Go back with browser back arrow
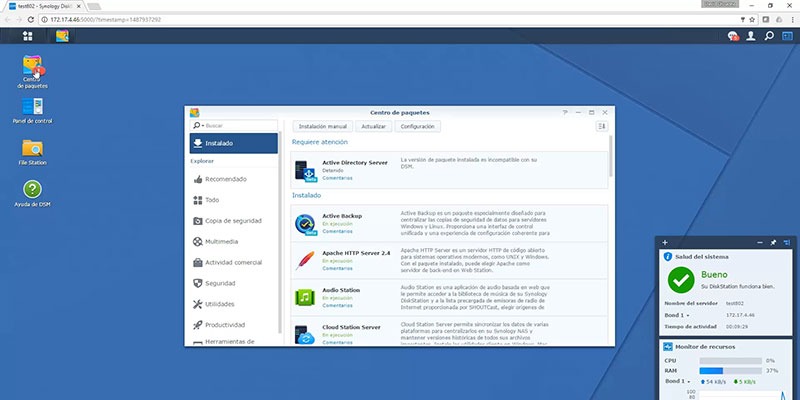800x400 pixels. coord(8,19)
